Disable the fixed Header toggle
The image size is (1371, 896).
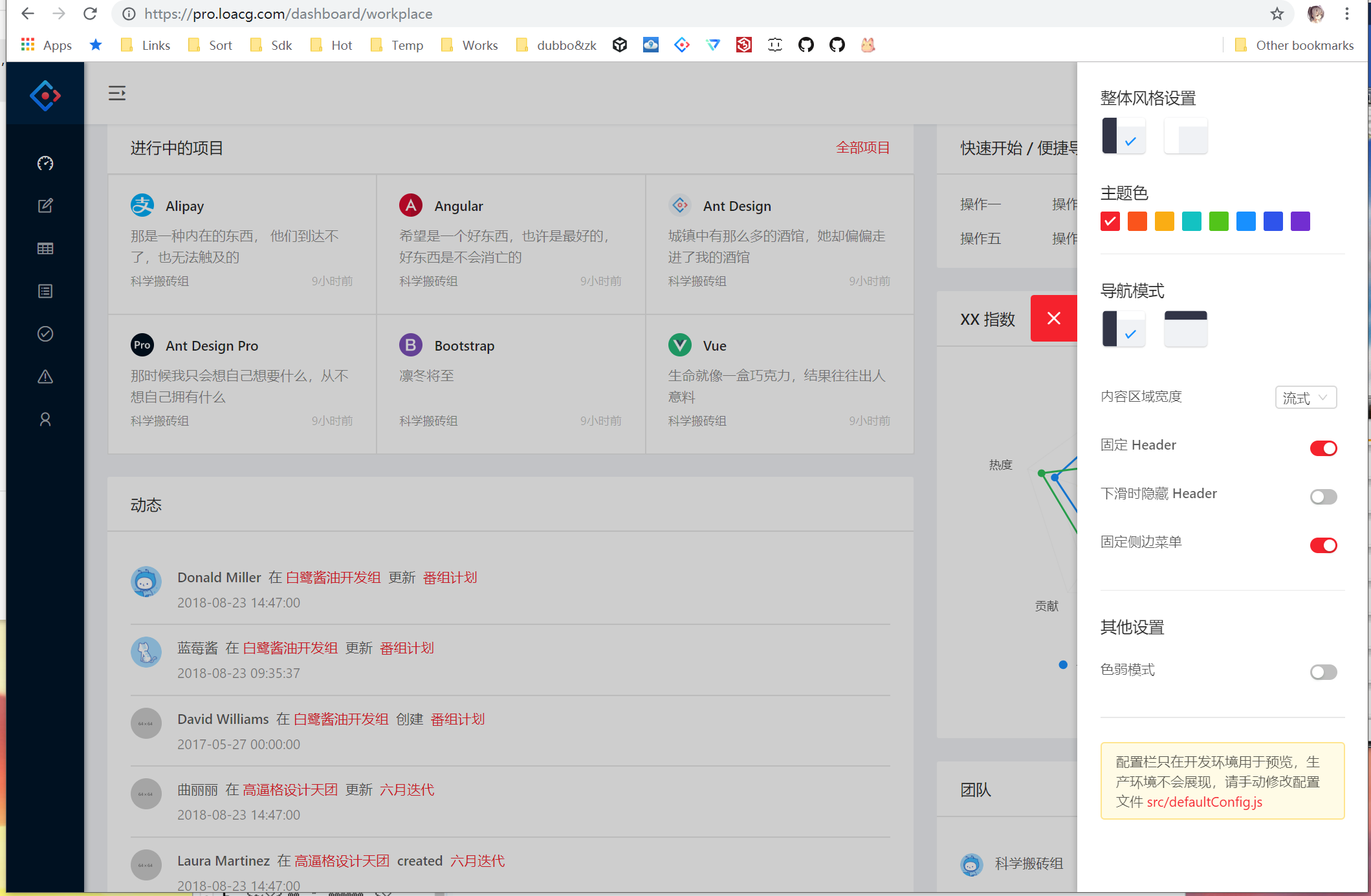click(x=1323, y=448)
